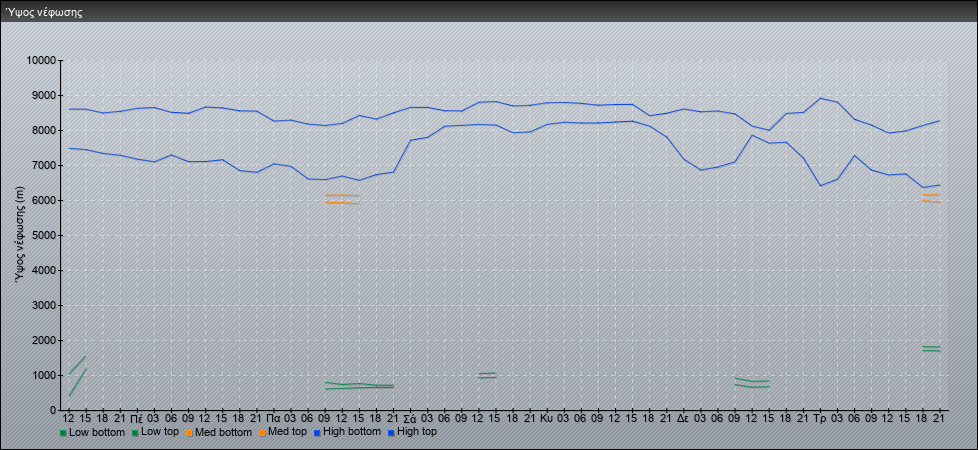
Task: Click the 8000 value on the y-axis
Action: click(x=43, y=130)
